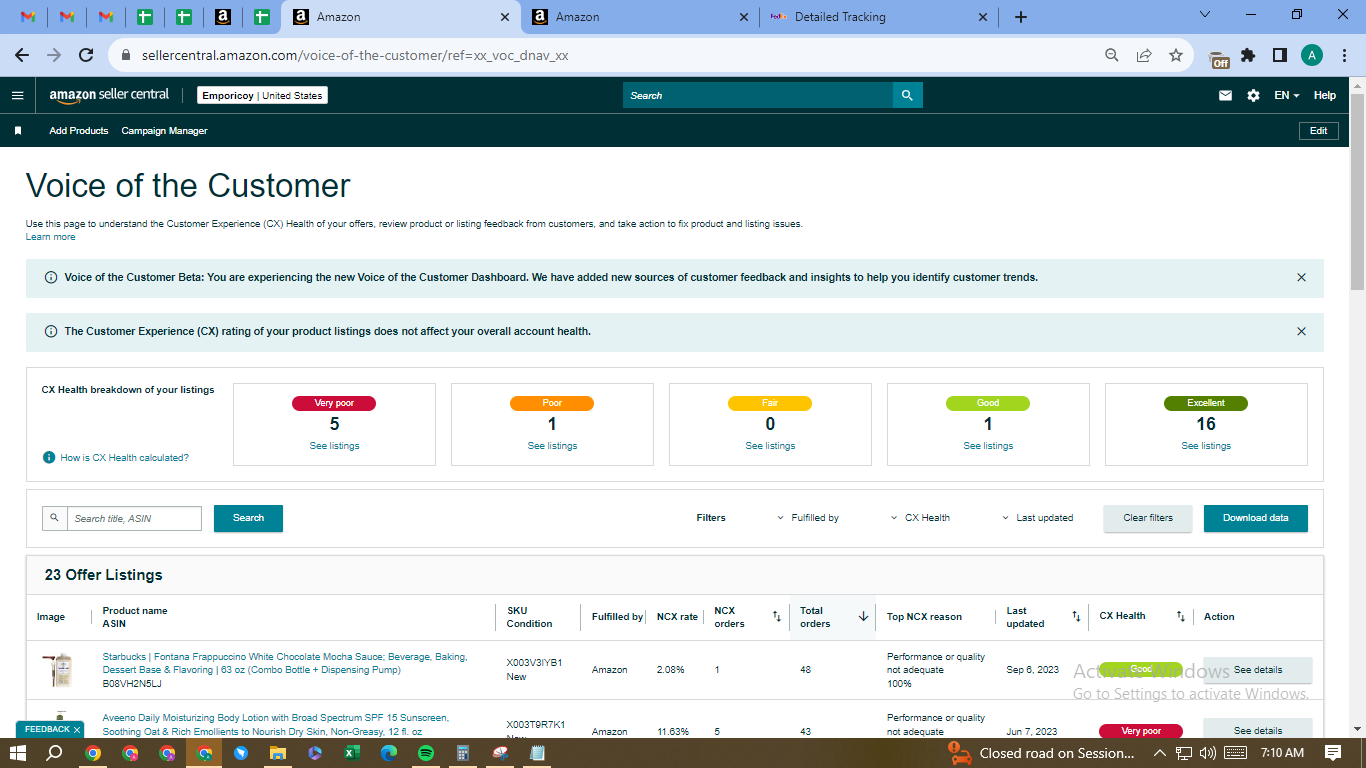
Task: Click the Share this page icon
Action: point(1144,55)
